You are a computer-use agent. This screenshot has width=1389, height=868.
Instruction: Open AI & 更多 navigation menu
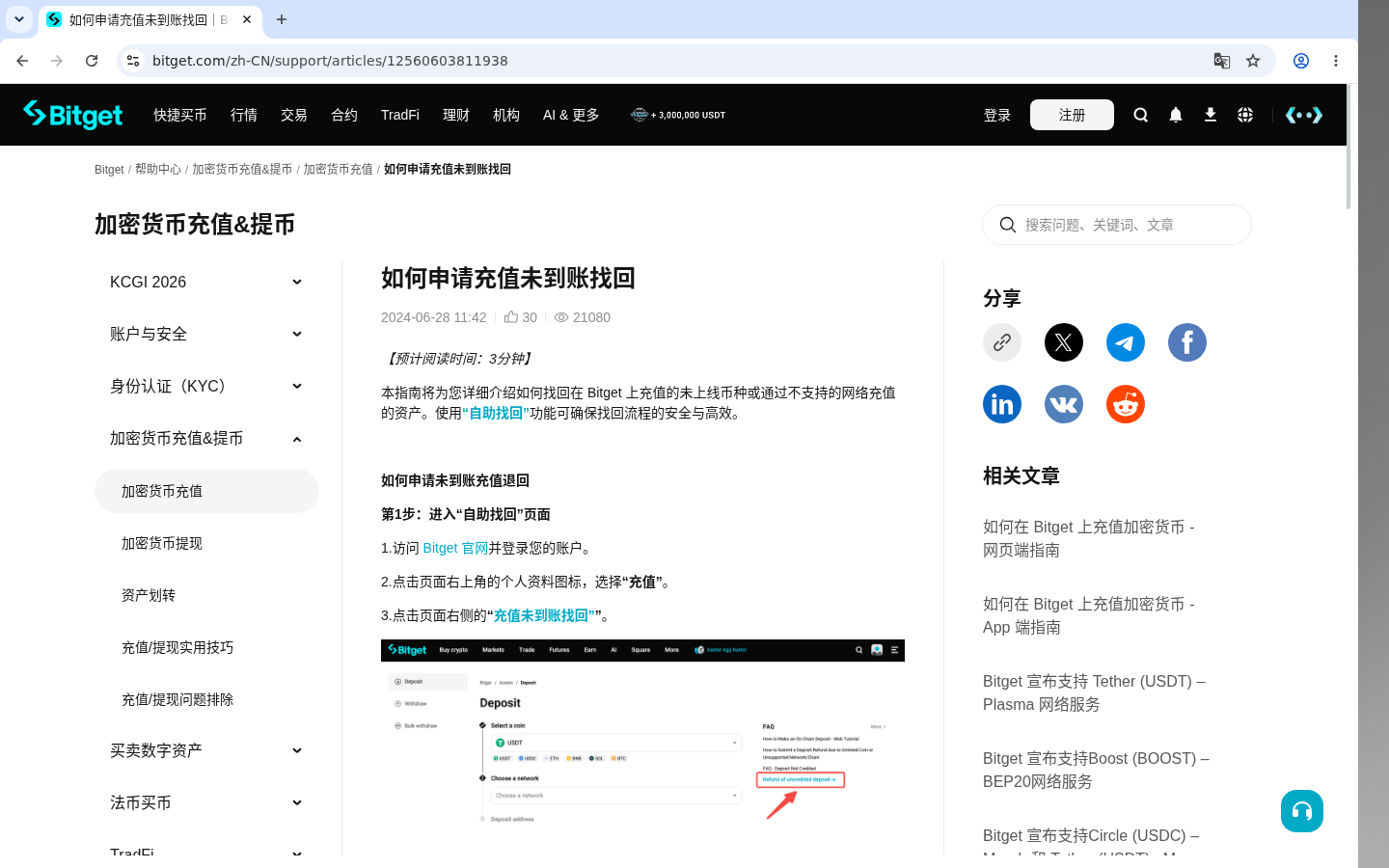pos(571,115)
